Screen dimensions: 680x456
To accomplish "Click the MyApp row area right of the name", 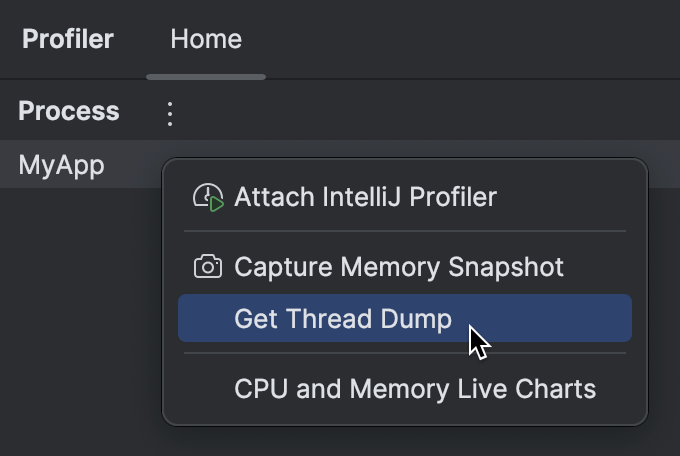I will pyautogui.click(x=132, y=164).
